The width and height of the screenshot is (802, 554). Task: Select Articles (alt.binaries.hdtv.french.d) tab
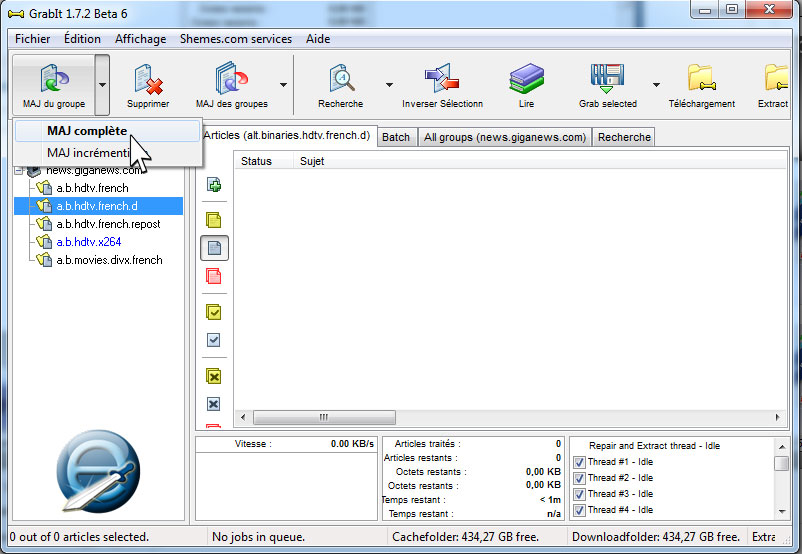287,136
